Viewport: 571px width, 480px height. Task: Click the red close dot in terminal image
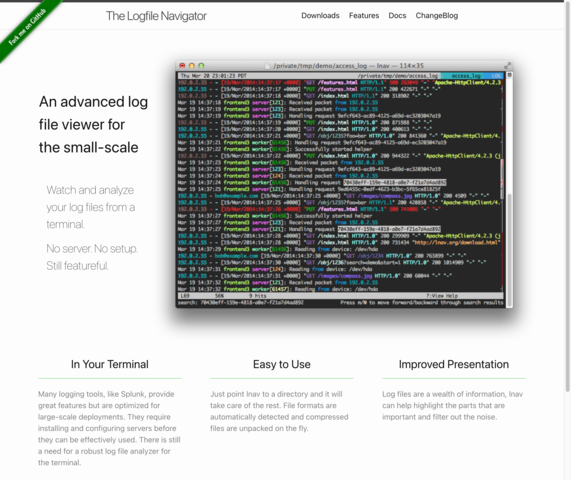pos(182,66)
